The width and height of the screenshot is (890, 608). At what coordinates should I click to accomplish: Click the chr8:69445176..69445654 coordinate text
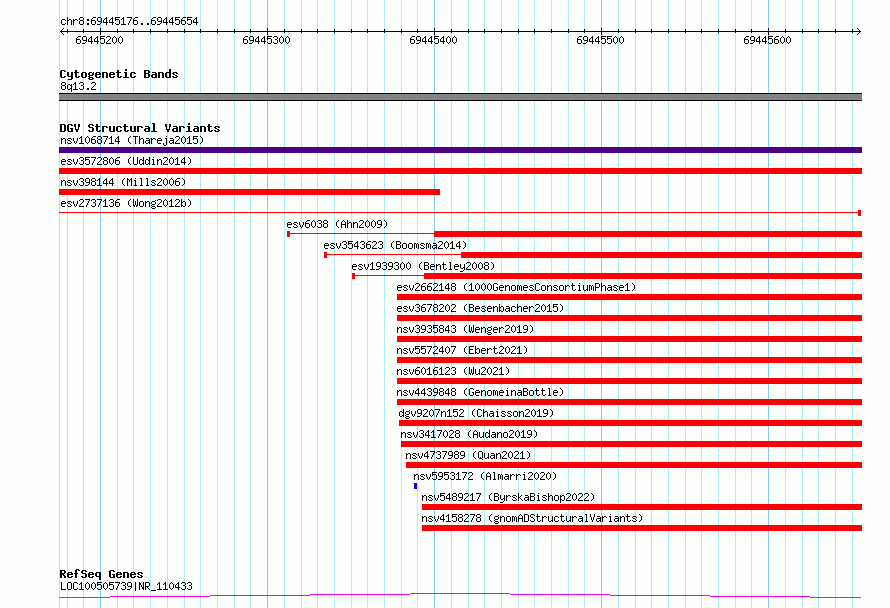129,22
